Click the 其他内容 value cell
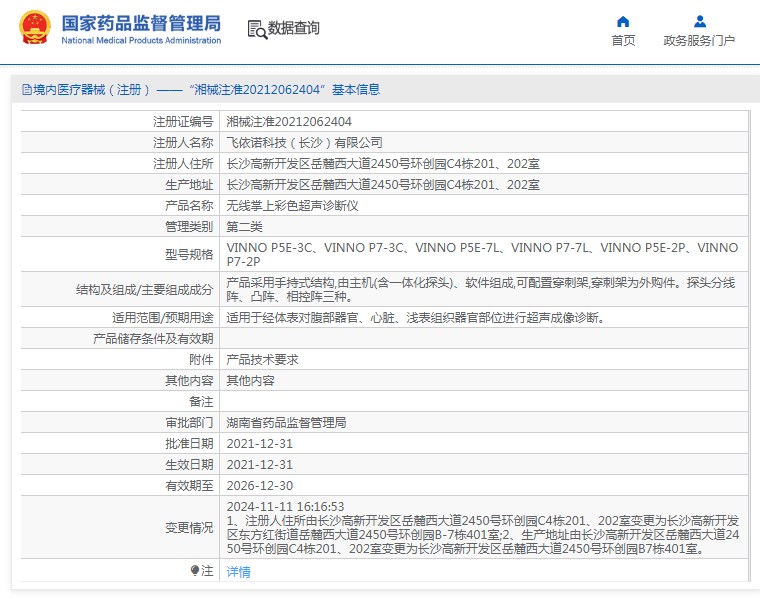Screen dimensions: 760x600 [251, 381]
